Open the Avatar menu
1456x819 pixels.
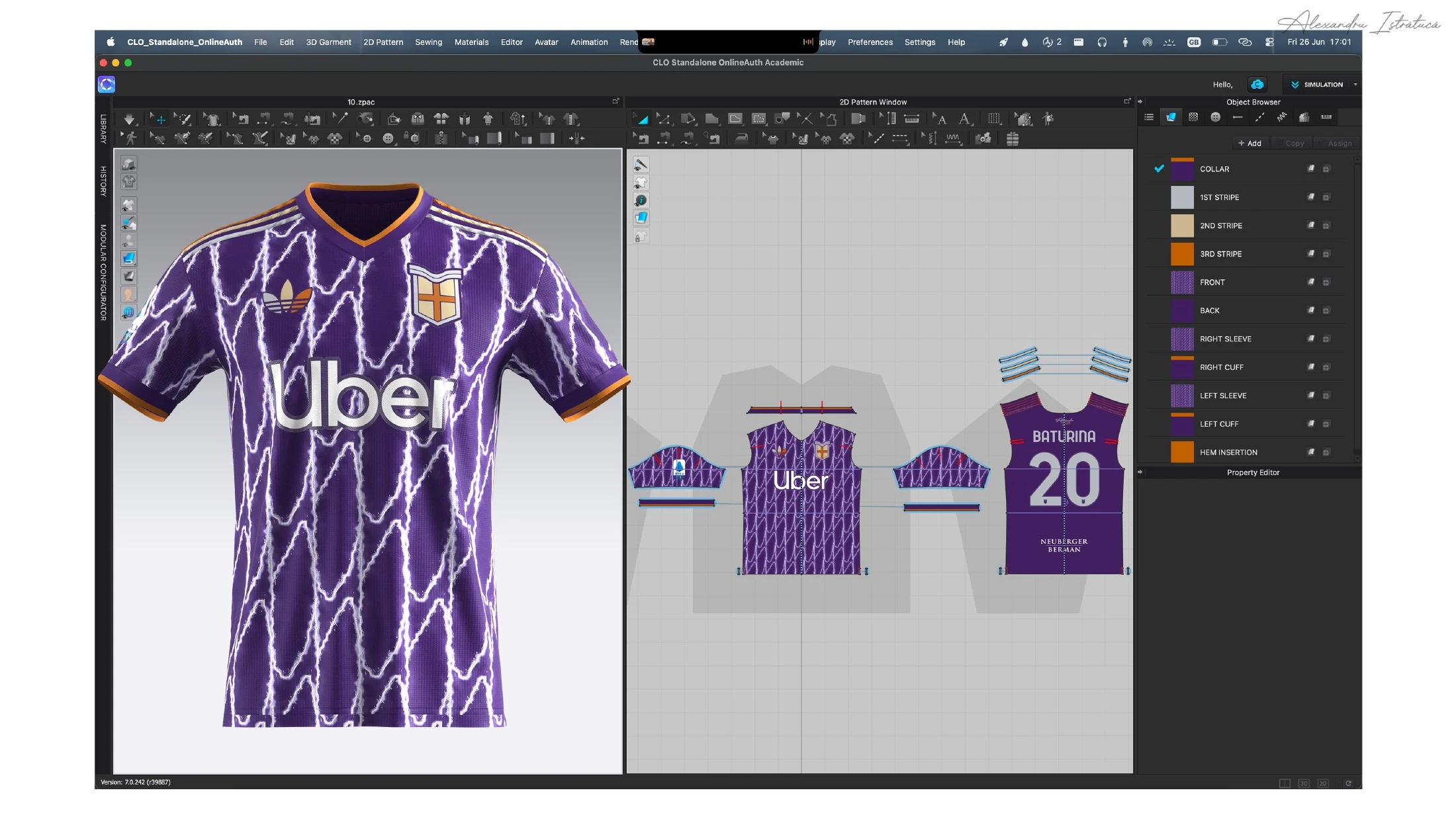pyautogui.click(x=546, y=42)
